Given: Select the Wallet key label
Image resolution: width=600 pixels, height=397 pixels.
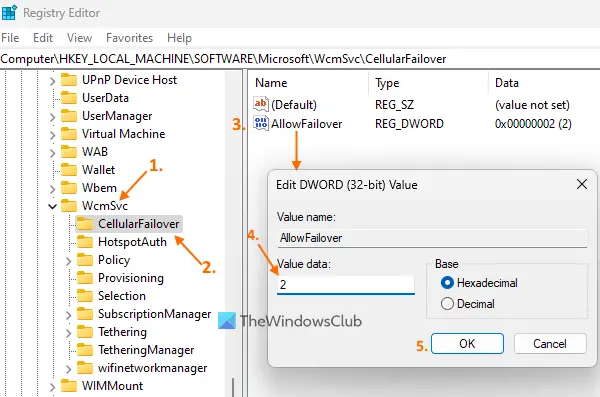Looking at the screenshot, I should click(x=98, y=170).
